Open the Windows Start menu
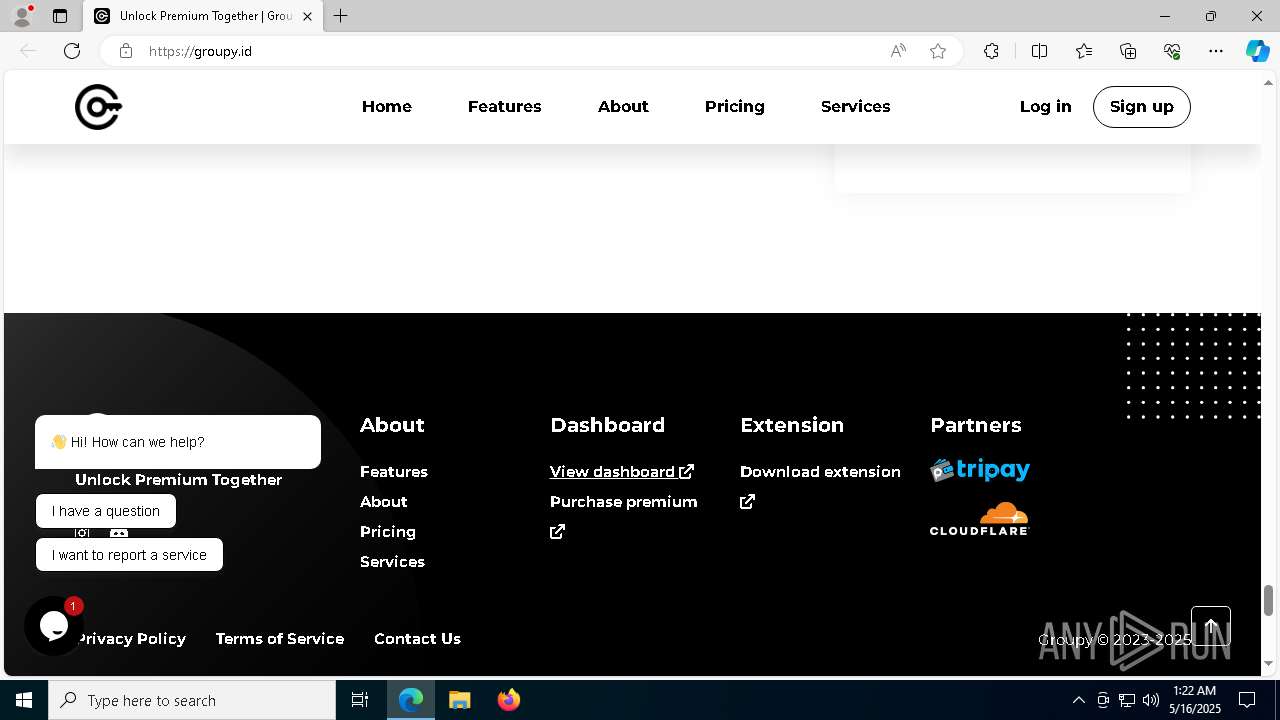The width and height of the screenshot is (1280, 720). point(24,700)
